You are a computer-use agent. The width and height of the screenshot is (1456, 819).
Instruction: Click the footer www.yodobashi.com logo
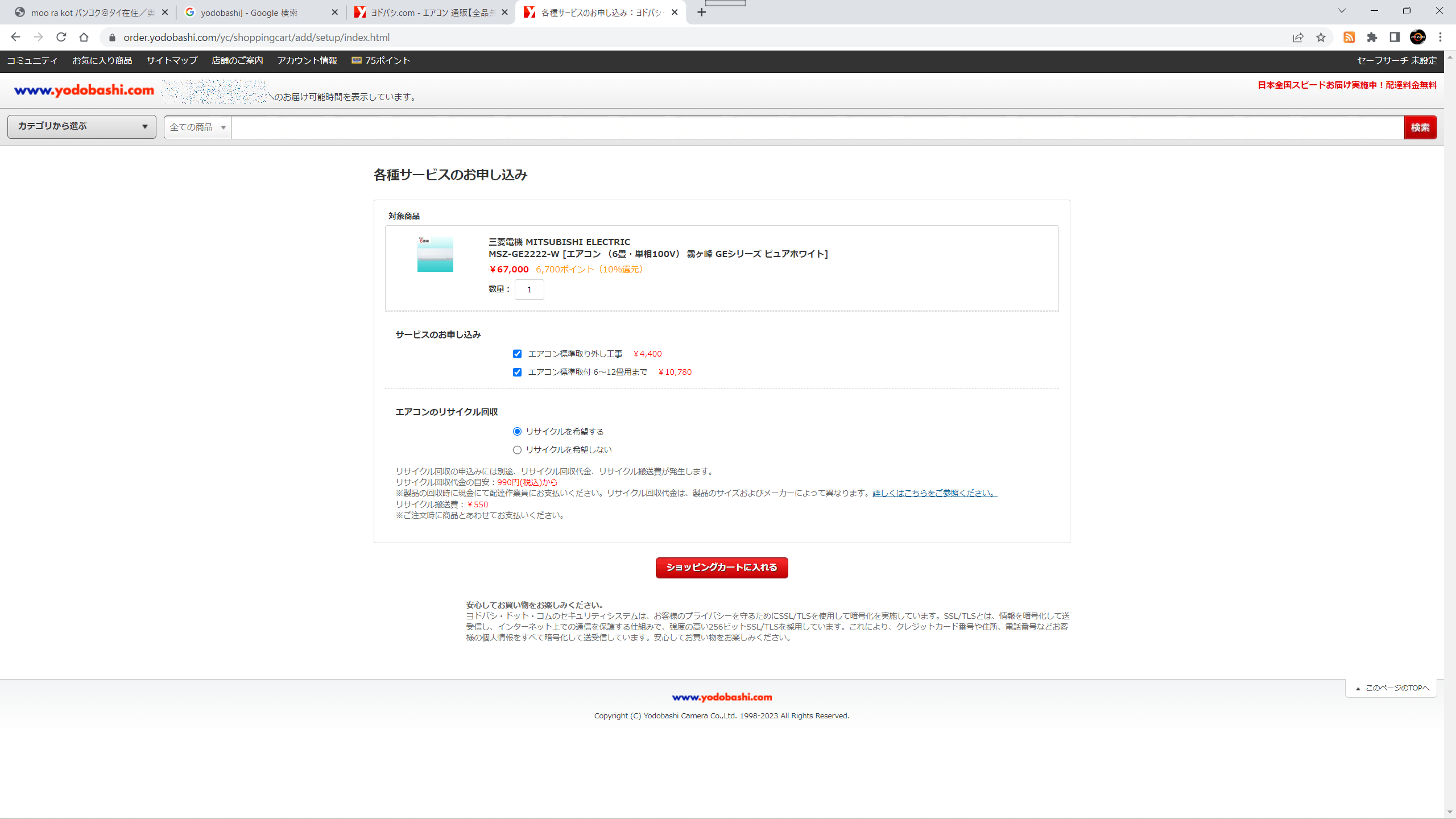click(722, 697)
